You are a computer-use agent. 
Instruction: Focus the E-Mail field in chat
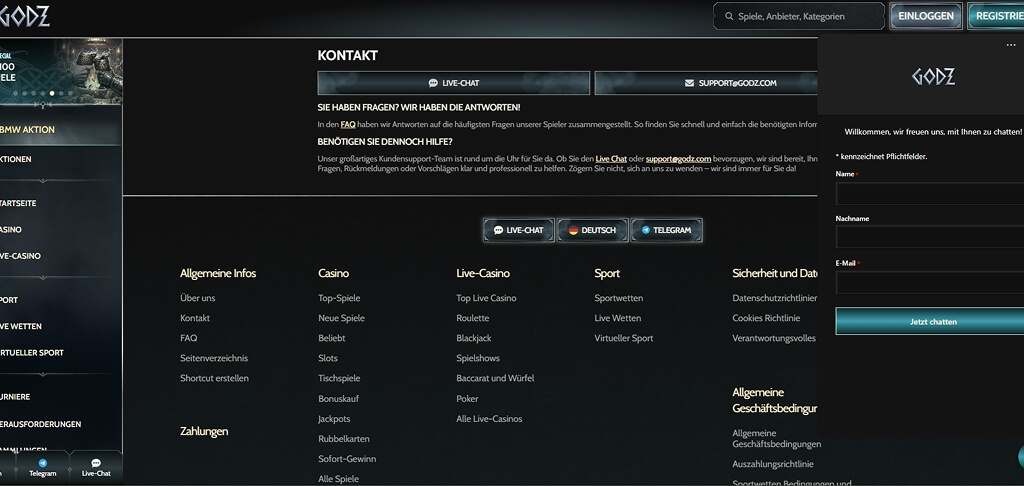[930, 283]
